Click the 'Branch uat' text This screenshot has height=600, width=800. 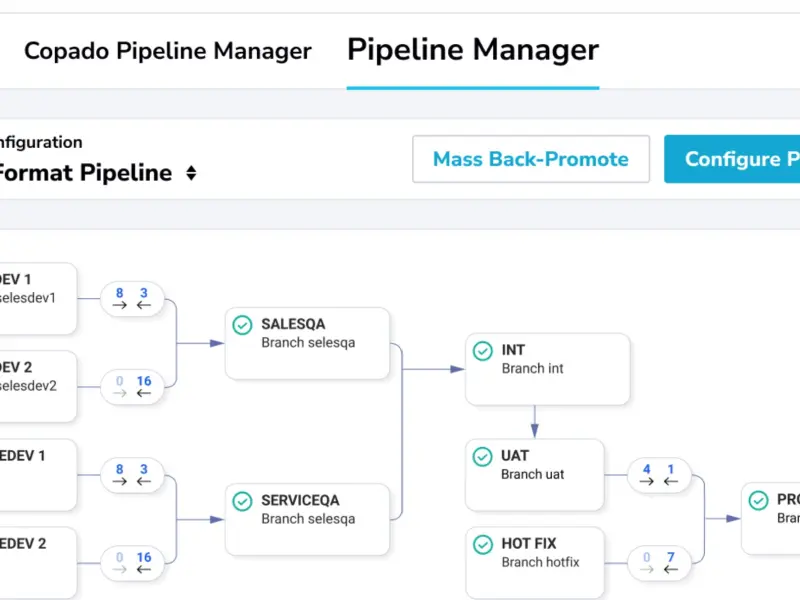533,474
